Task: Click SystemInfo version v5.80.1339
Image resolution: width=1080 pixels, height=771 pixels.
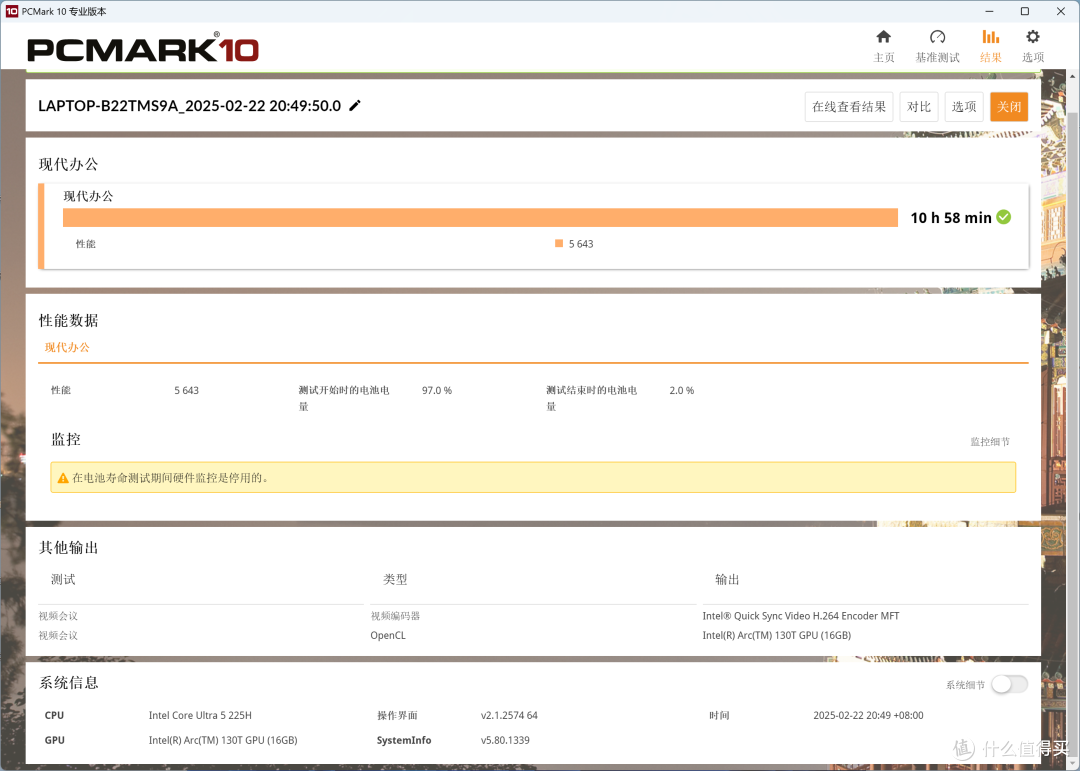Action: [505, 740]
